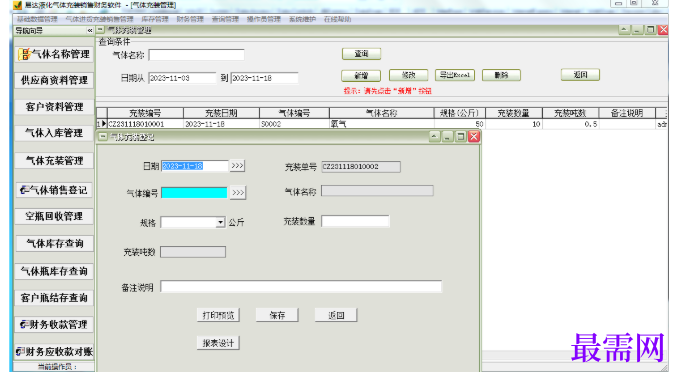Open the 财务管理 menu
Image resolution: width=683 pixels, height=379 pixels.
pyautogui.click(x=190, y=19)
